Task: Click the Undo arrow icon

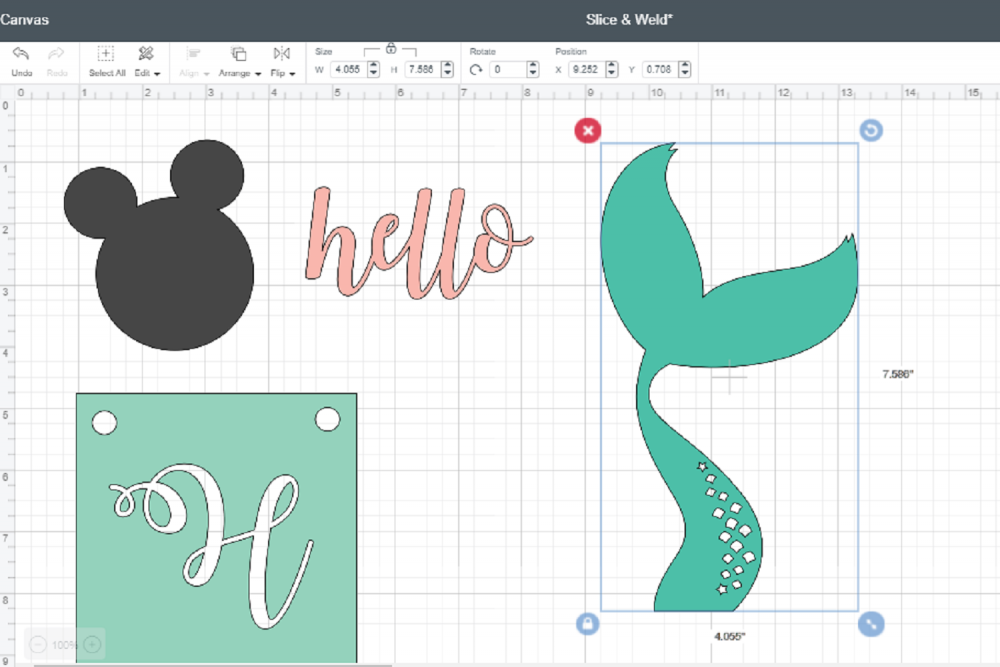Action: coord(20,54)
